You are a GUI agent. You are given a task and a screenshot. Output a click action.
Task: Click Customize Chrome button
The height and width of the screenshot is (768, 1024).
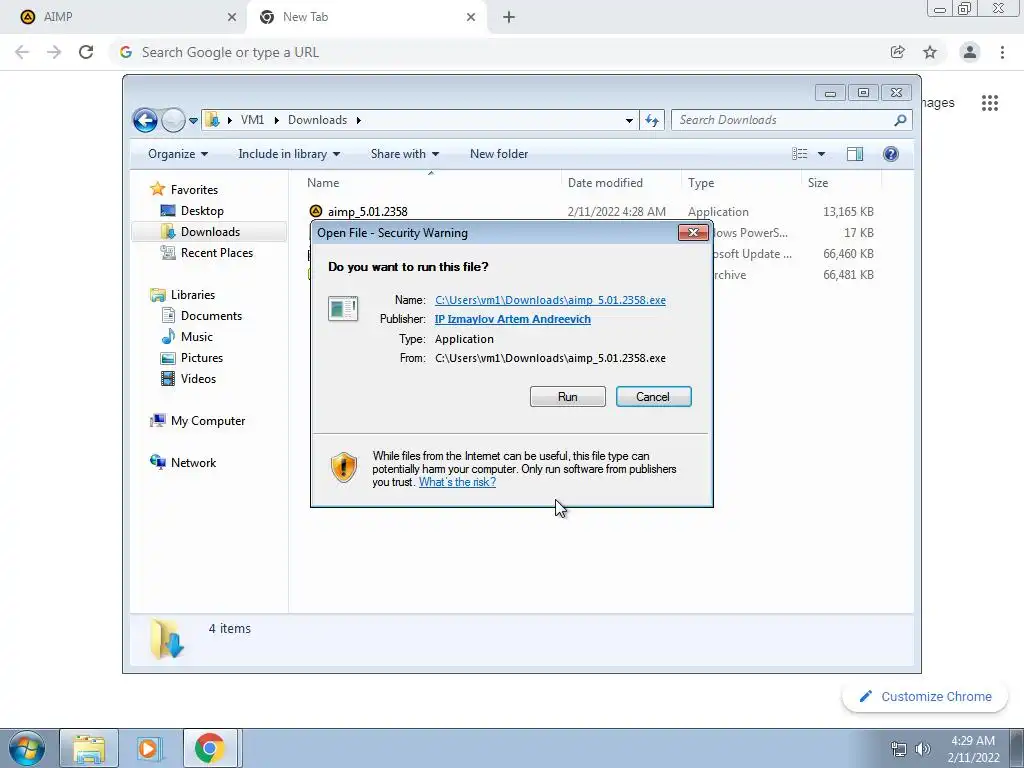pos(926,697)
